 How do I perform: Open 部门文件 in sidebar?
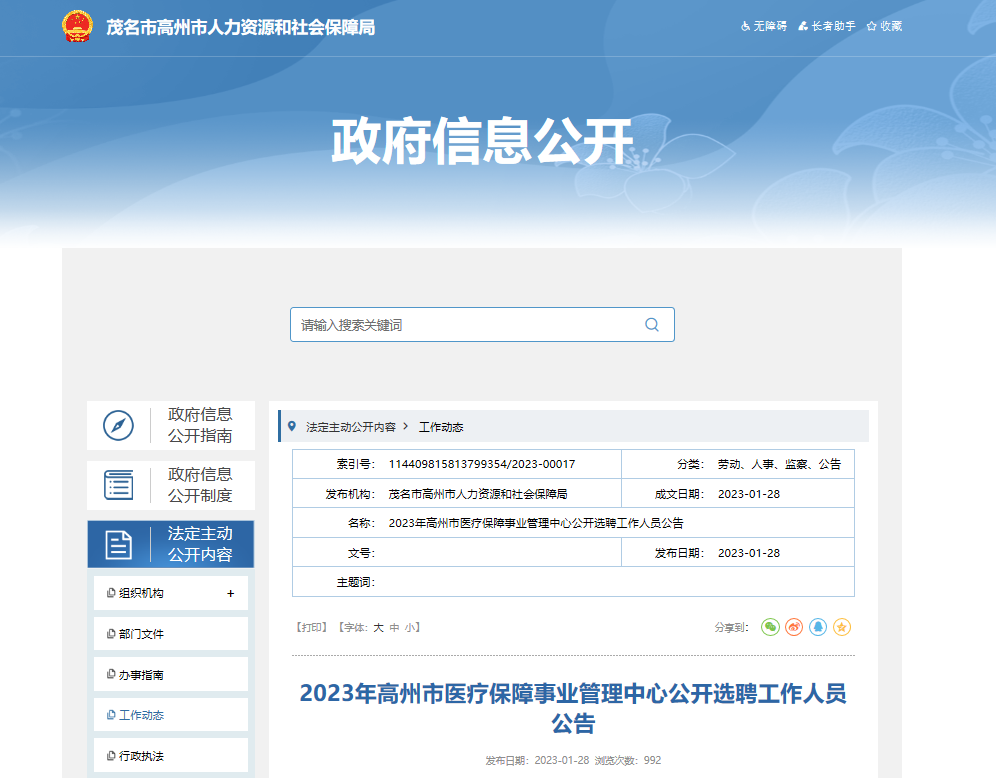[141, 634]
